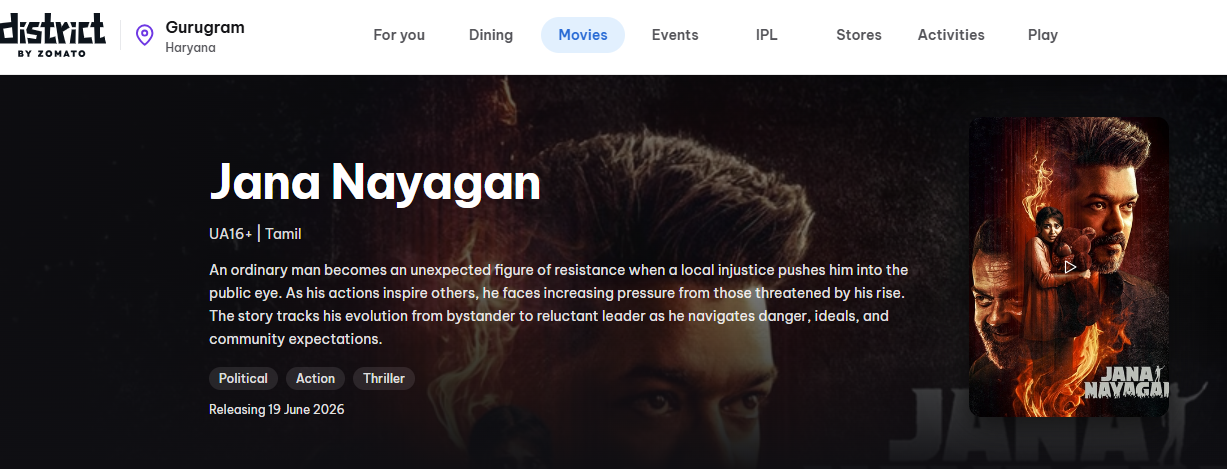Switch to the Stores tab
Viewport: 1227px width, 470px height.
pos(859,35)
